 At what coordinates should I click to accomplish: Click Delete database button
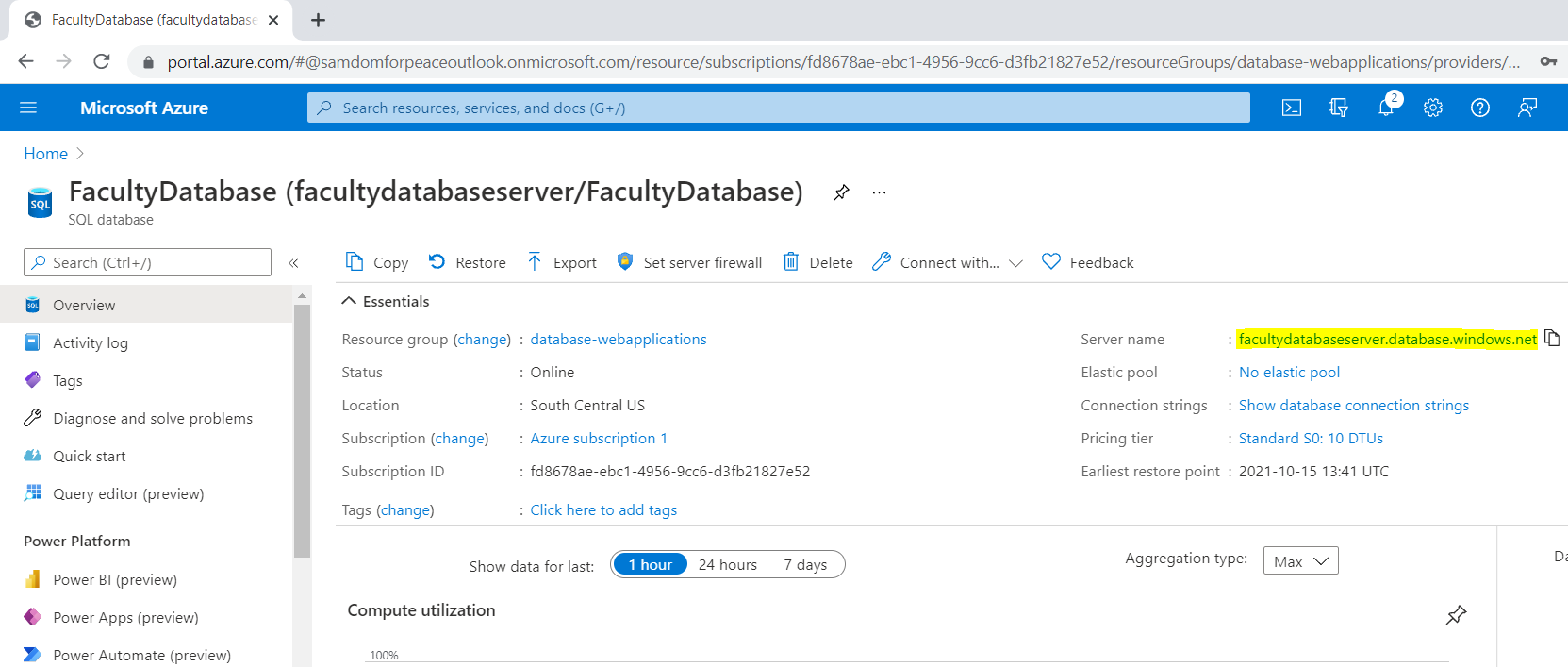818,262
